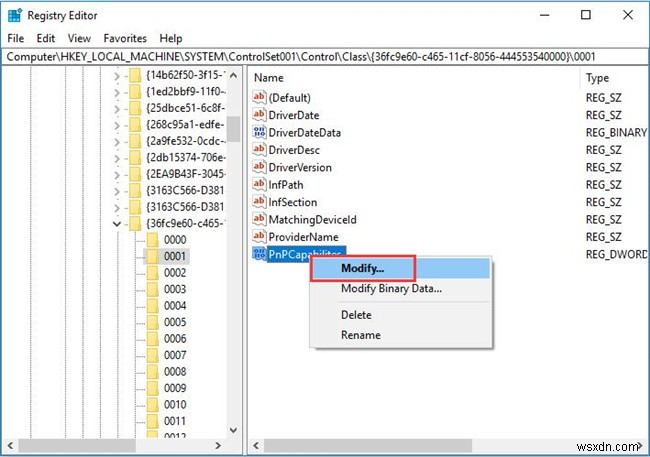
Task: Choose Rename from the context menu
Action: pos(400,335)
